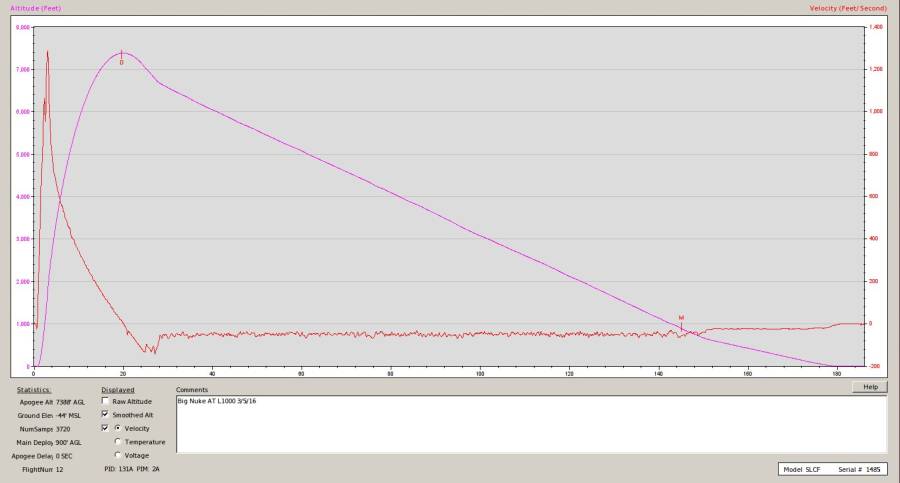Screen dimensions: 900x483
Task: Choose the Voltage radio button
Action: 119,455
